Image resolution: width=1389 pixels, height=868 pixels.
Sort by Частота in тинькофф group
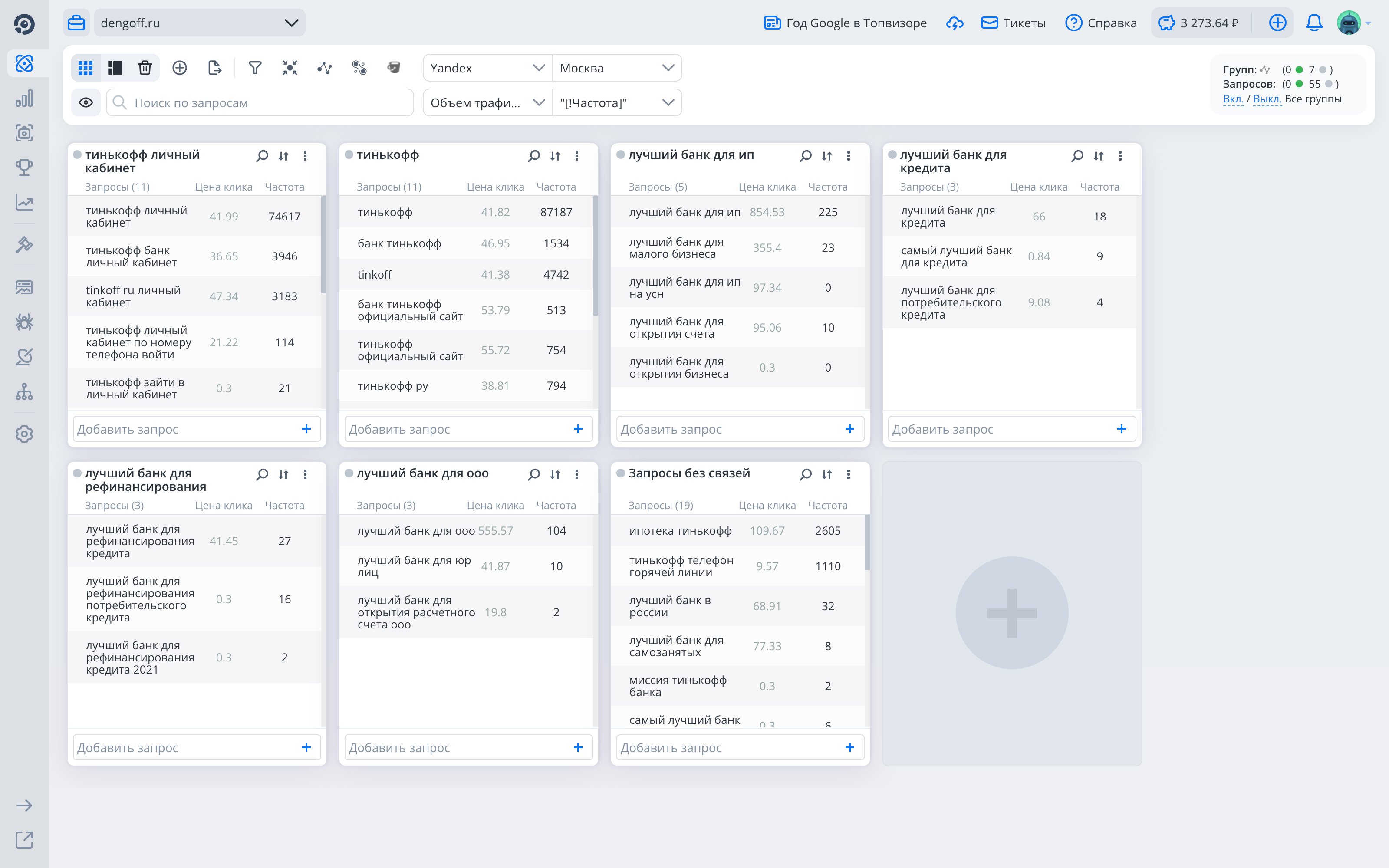(556, 187)
